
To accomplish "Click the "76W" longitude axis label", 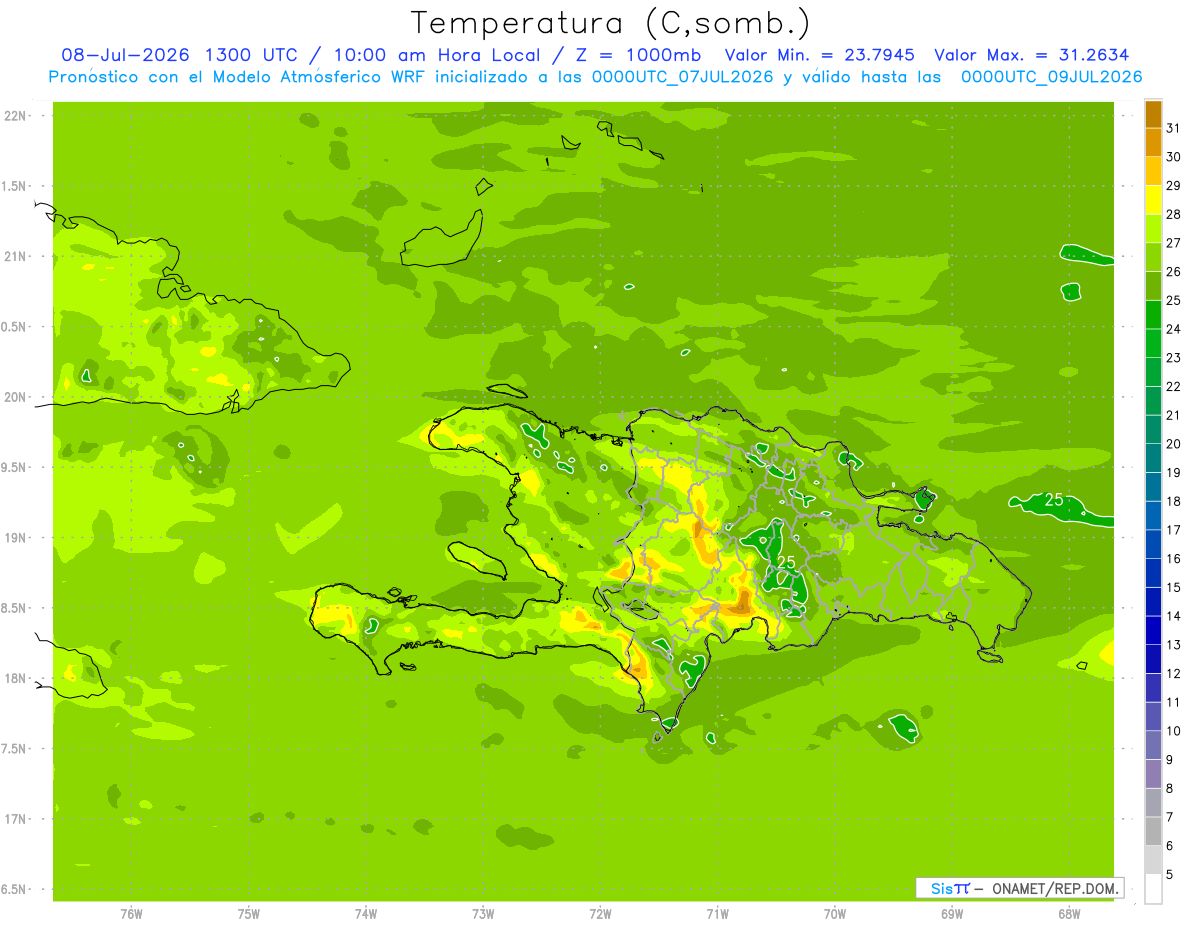I will (x=131, y=914).
